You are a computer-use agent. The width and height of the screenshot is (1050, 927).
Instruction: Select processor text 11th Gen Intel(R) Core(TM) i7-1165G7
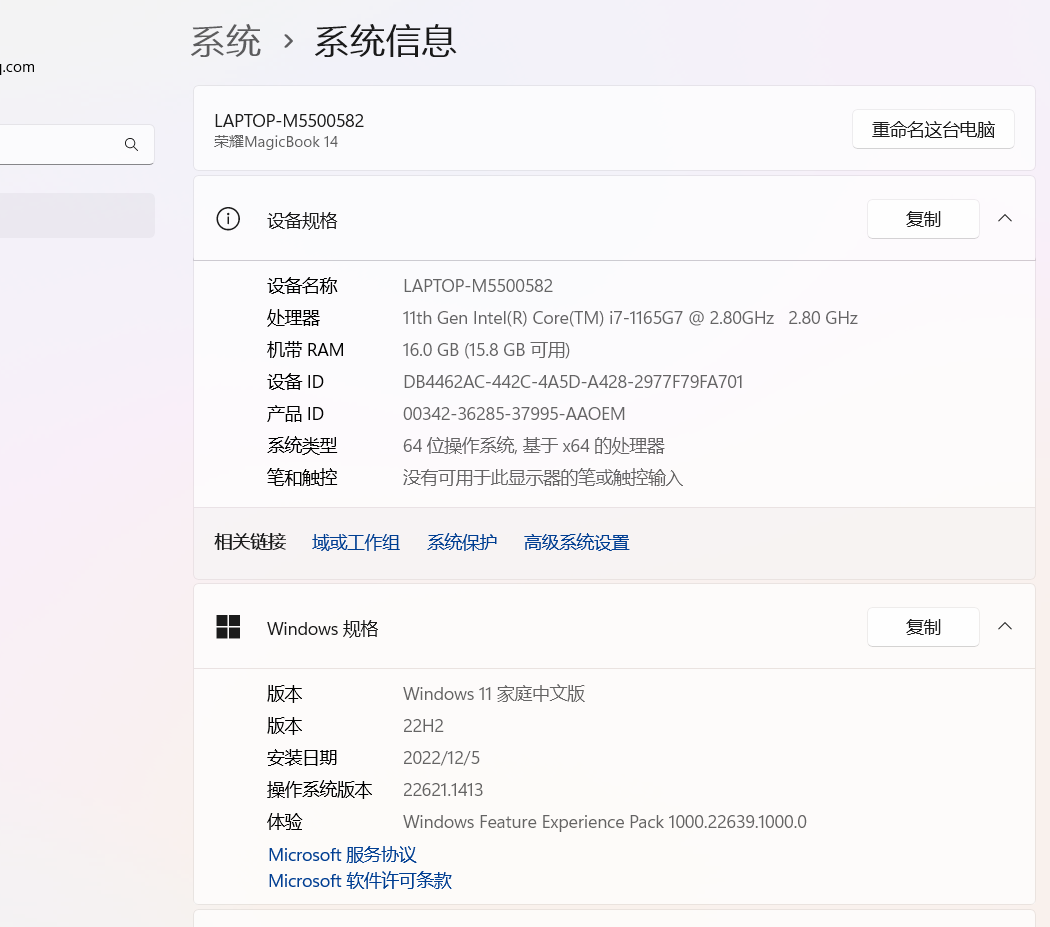point(542,318)
